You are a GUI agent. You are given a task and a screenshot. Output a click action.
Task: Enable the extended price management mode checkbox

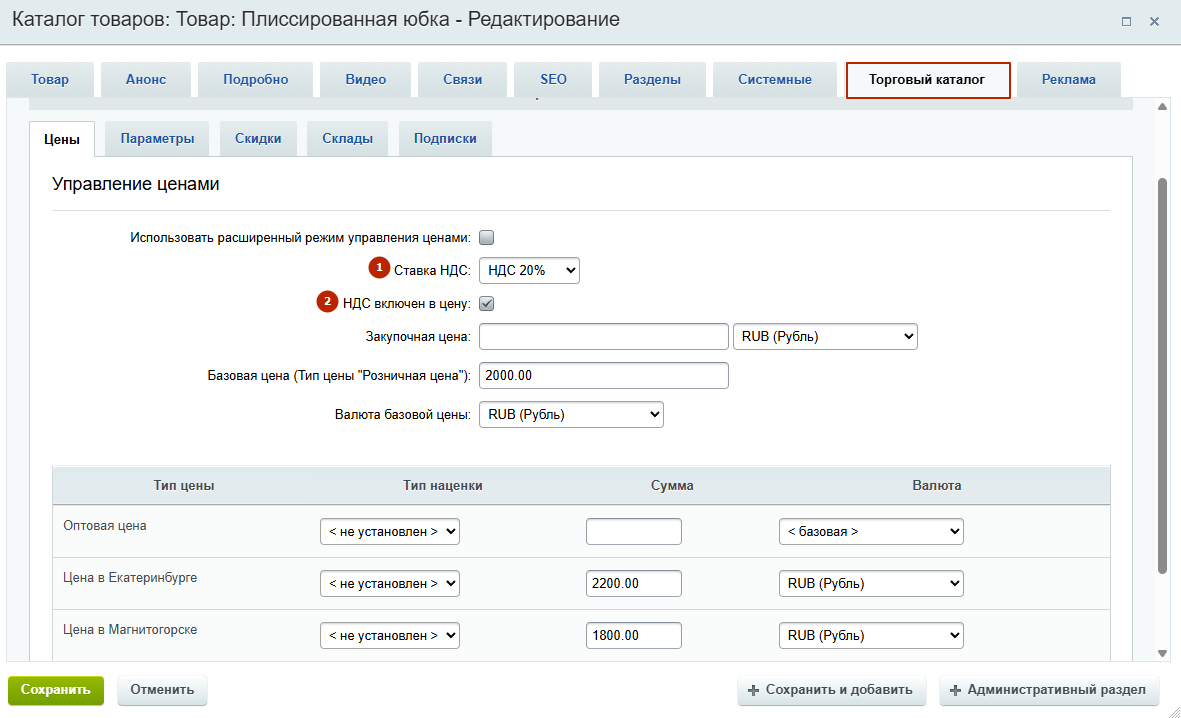[487, 238]
